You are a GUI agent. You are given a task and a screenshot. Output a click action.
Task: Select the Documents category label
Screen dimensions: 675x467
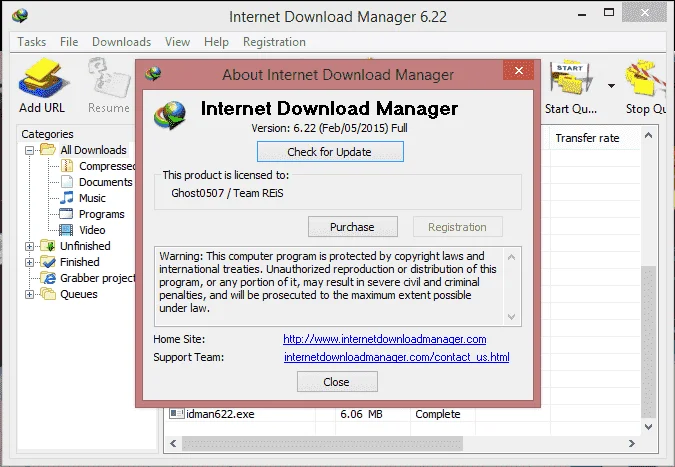coord(105,182)
